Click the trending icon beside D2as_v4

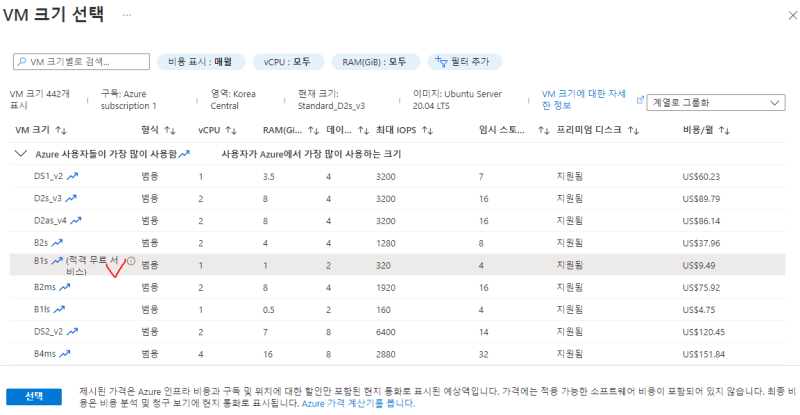(76, 221)
